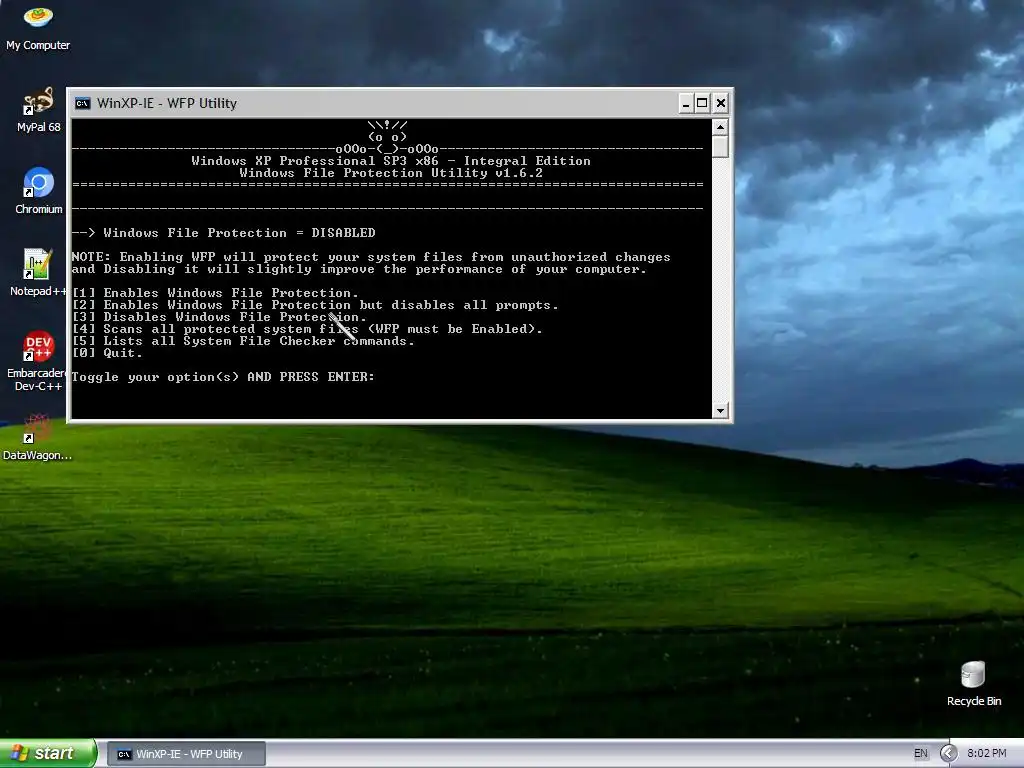
Task: Click console scrollbar up arrow
Action: (720, 127)
